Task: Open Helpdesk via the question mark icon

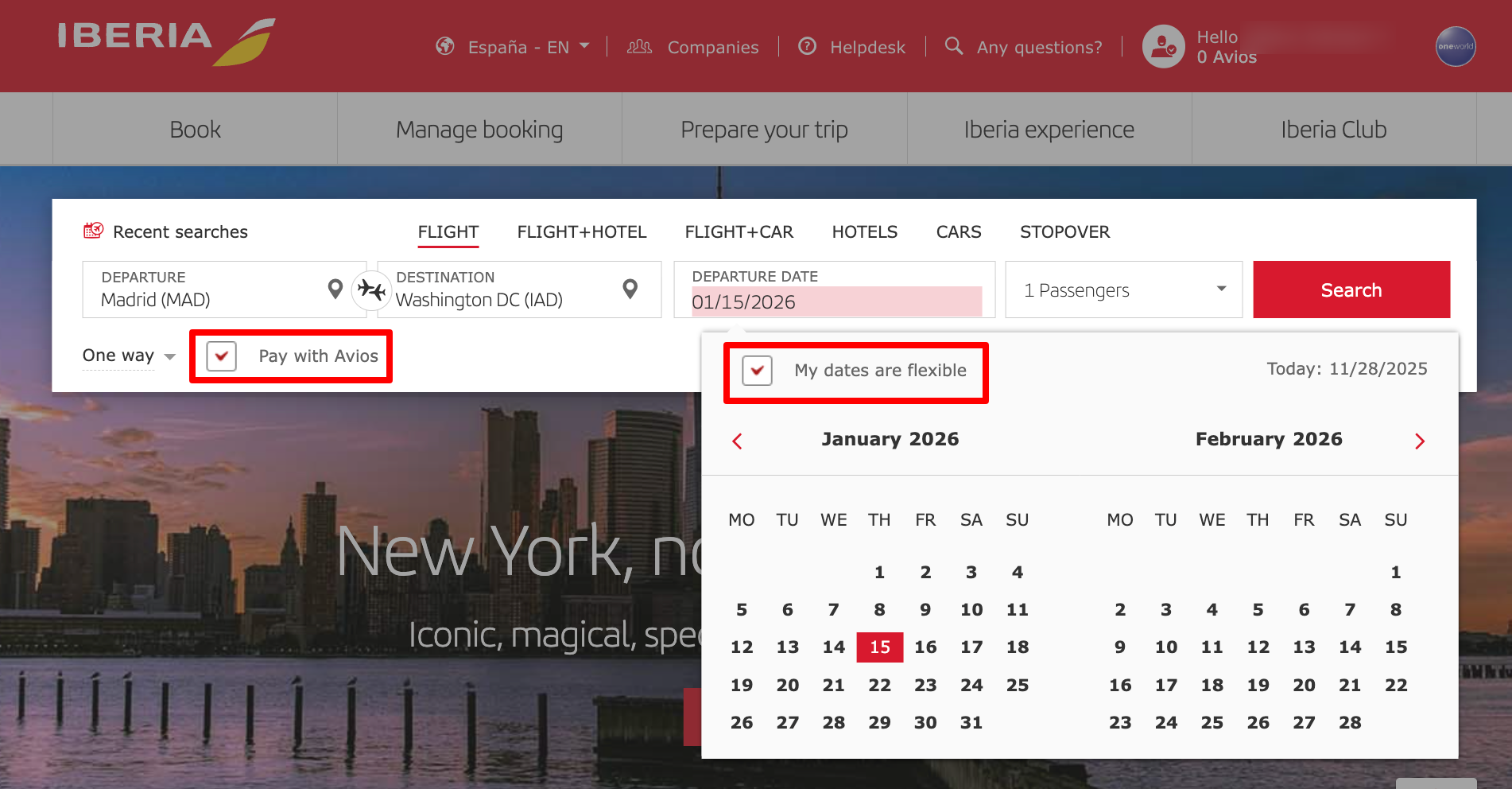Action: [x=807, y=46]
